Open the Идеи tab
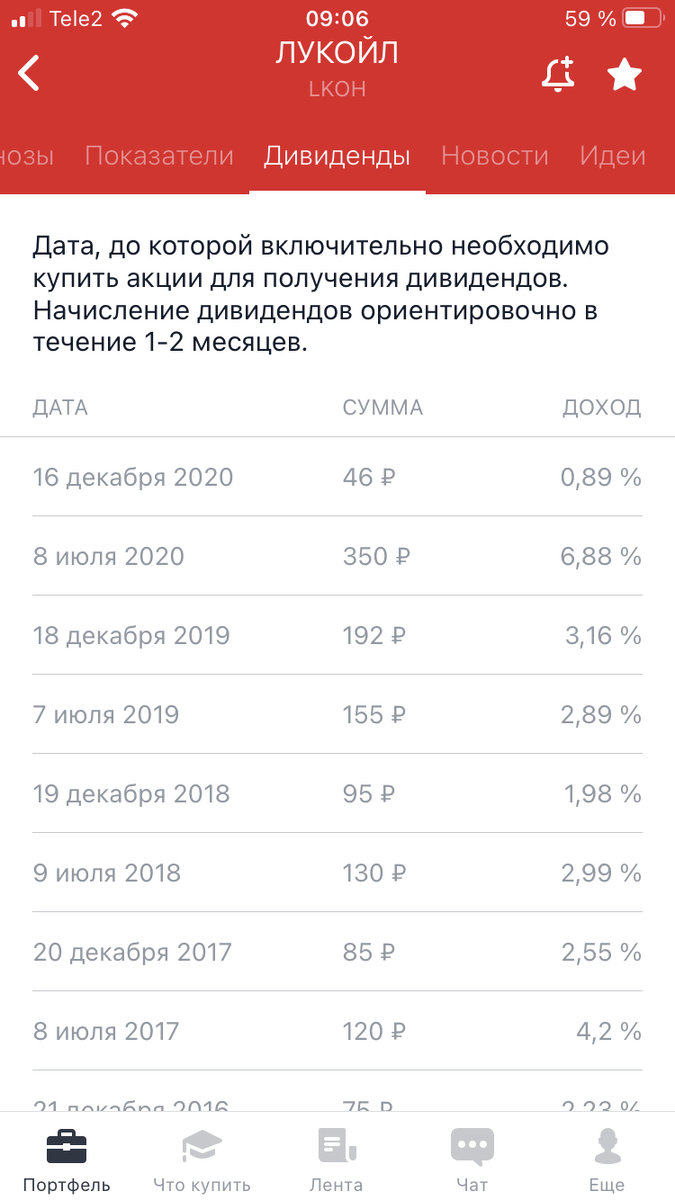675x1200 pixels. point(612,156)
